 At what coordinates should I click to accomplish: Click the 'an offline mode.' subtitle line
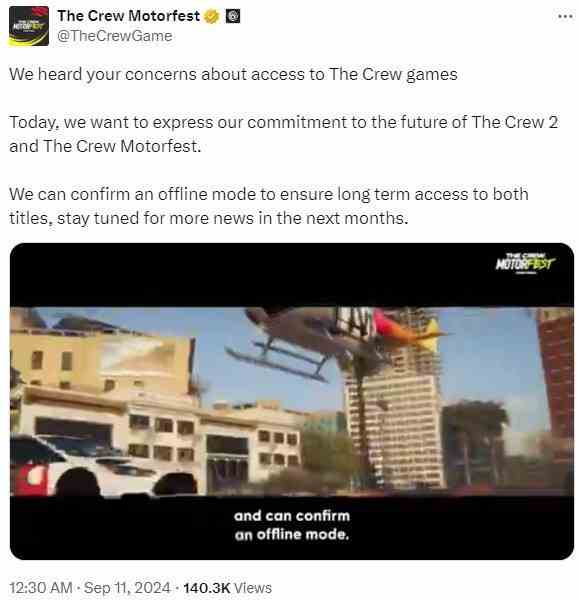(292, 534)
